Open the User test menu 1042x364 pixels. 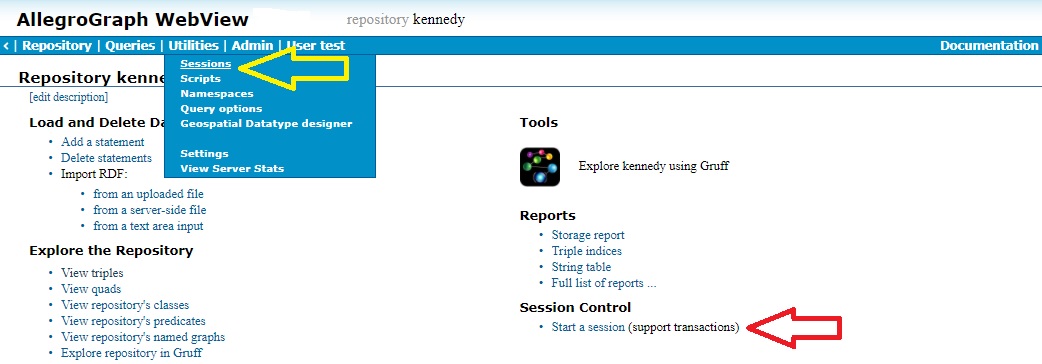coord(316,46)
